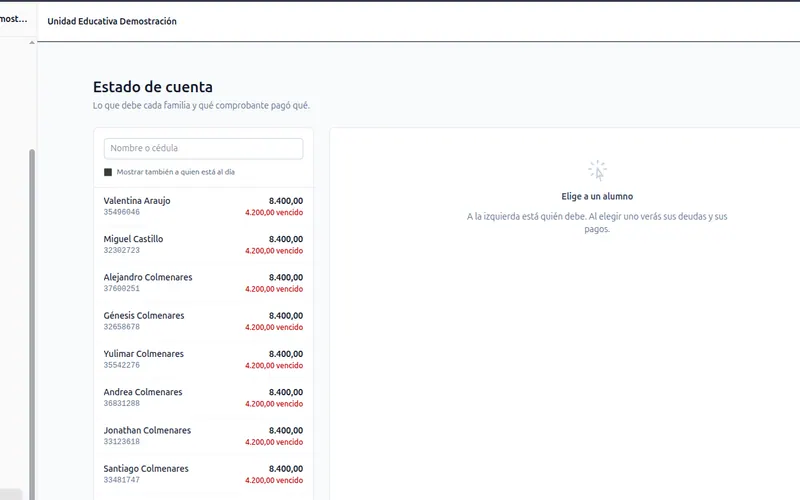Select Andrea Colmenares row
This screenshot has width=800, height=500.
point(203,397)
